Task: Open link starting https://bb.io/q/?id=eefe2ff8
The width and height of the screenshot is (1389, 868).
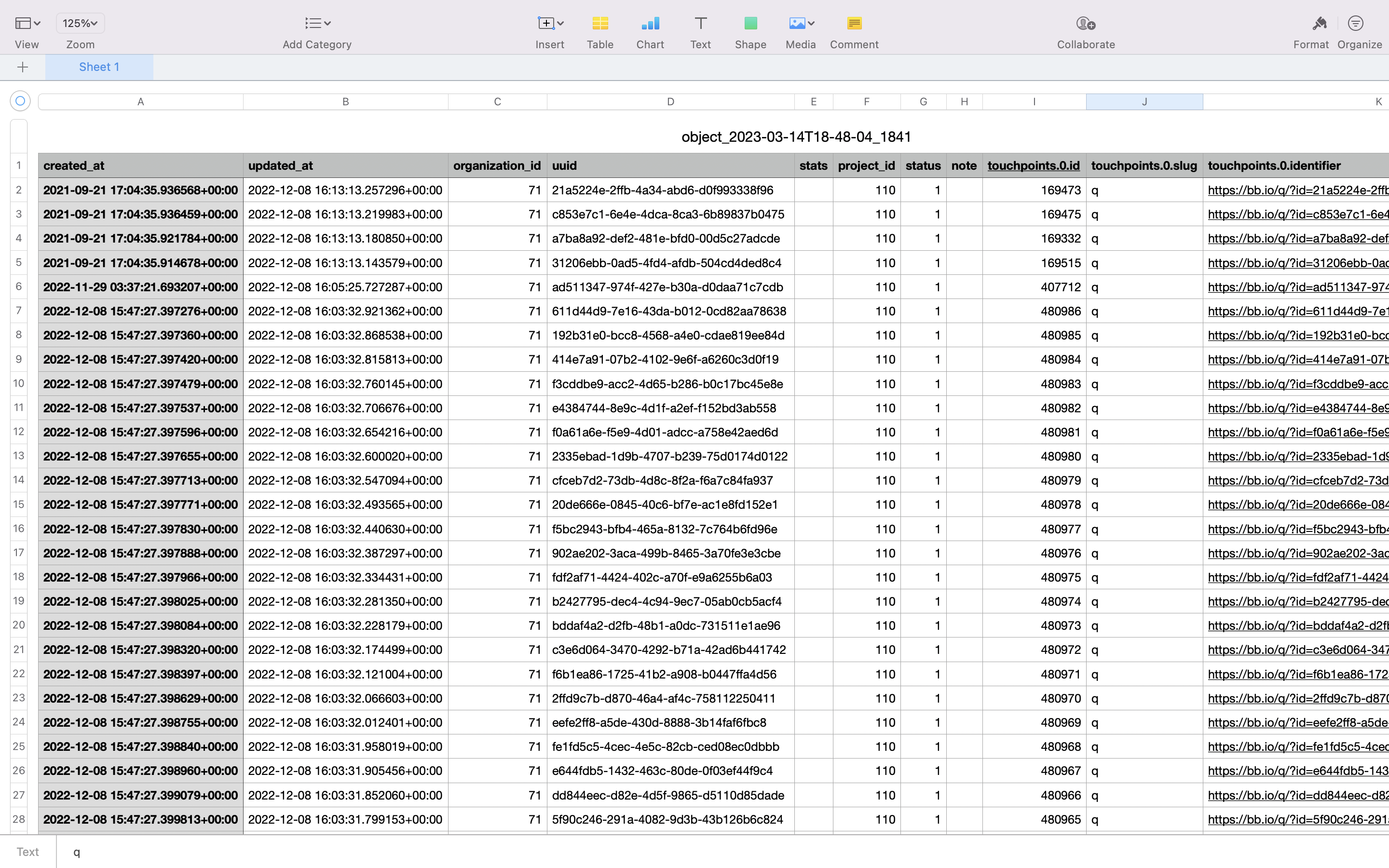Action: click(x=1297, y=723)
